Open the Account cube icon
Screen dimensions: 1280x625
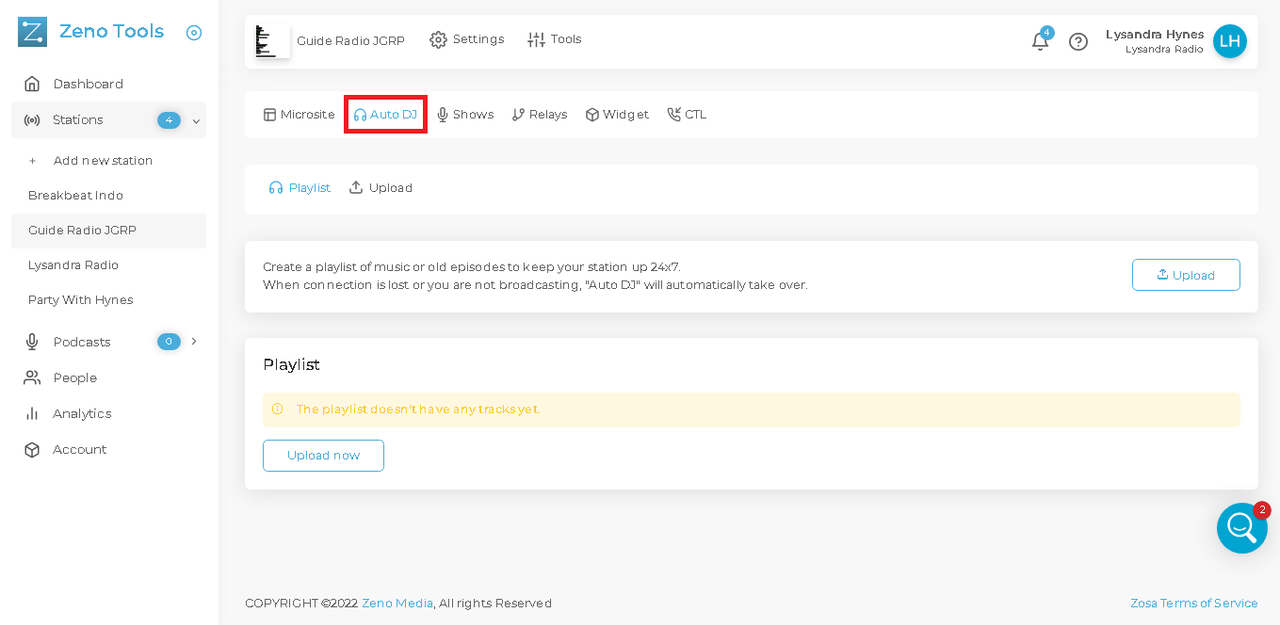[x=32, y=450]
